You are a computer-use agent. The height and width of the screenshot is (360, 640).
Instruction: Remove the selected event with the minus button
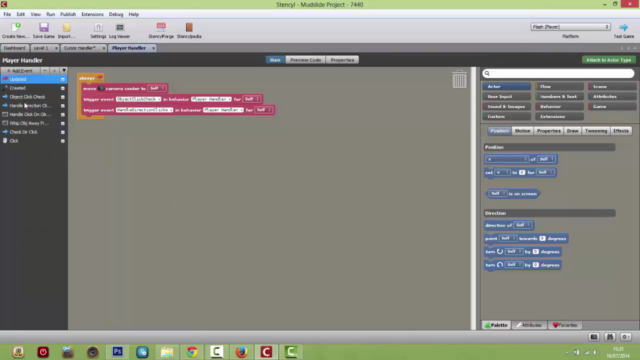click(x=45, y=71)
